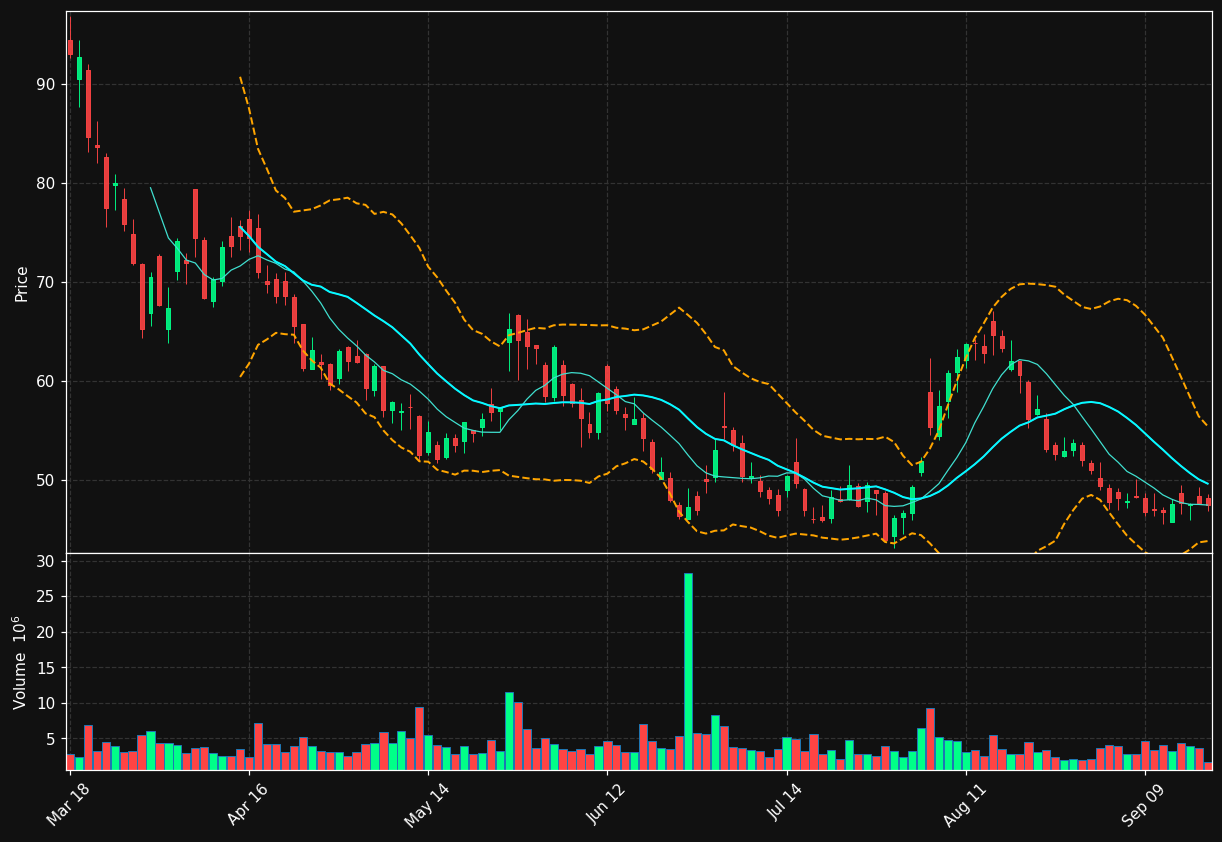Click the Mar 18 date label

(x=69, y=803)
